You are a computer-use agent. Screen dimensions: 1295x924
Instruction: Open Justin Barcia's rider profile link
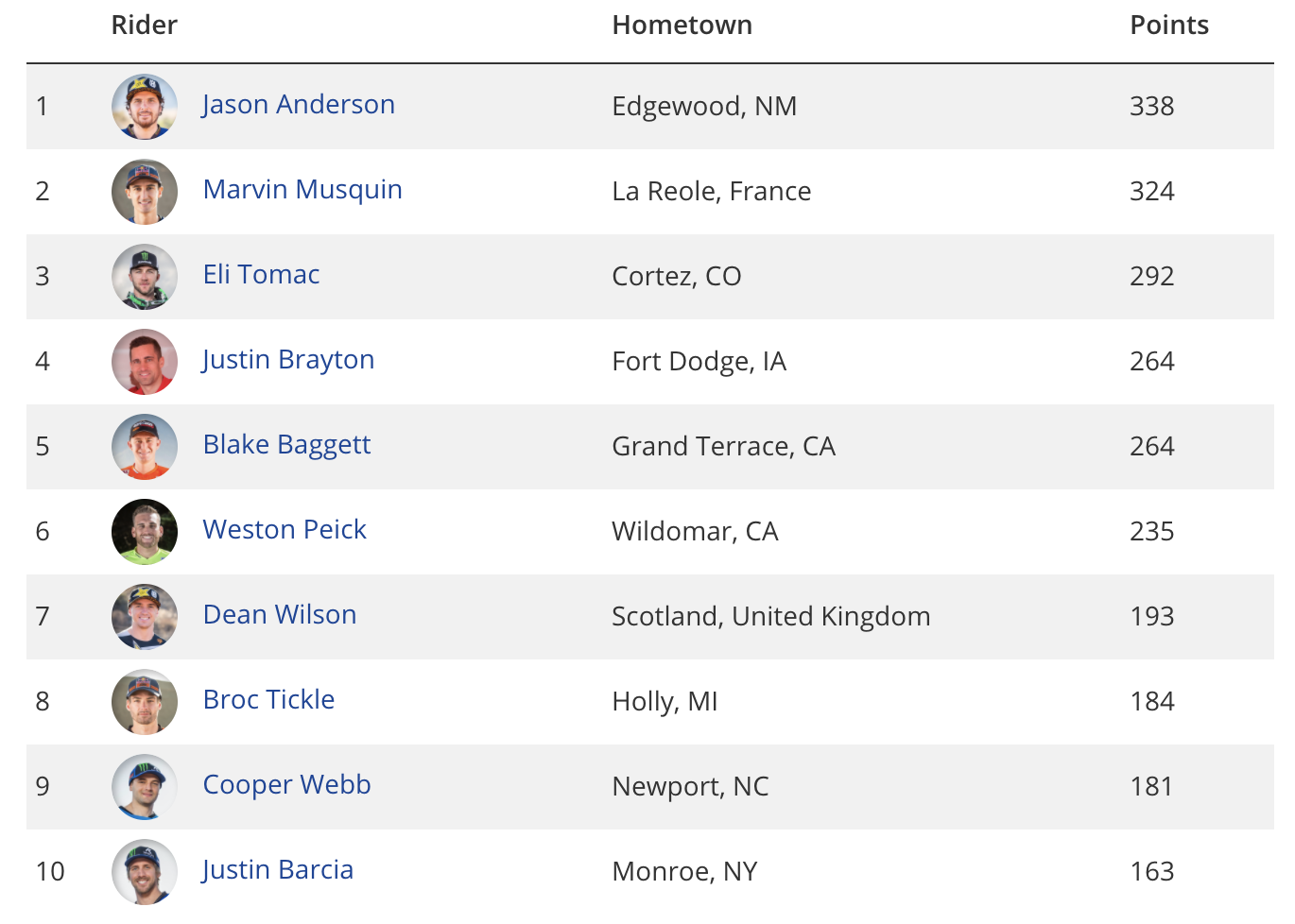[278, 870]
